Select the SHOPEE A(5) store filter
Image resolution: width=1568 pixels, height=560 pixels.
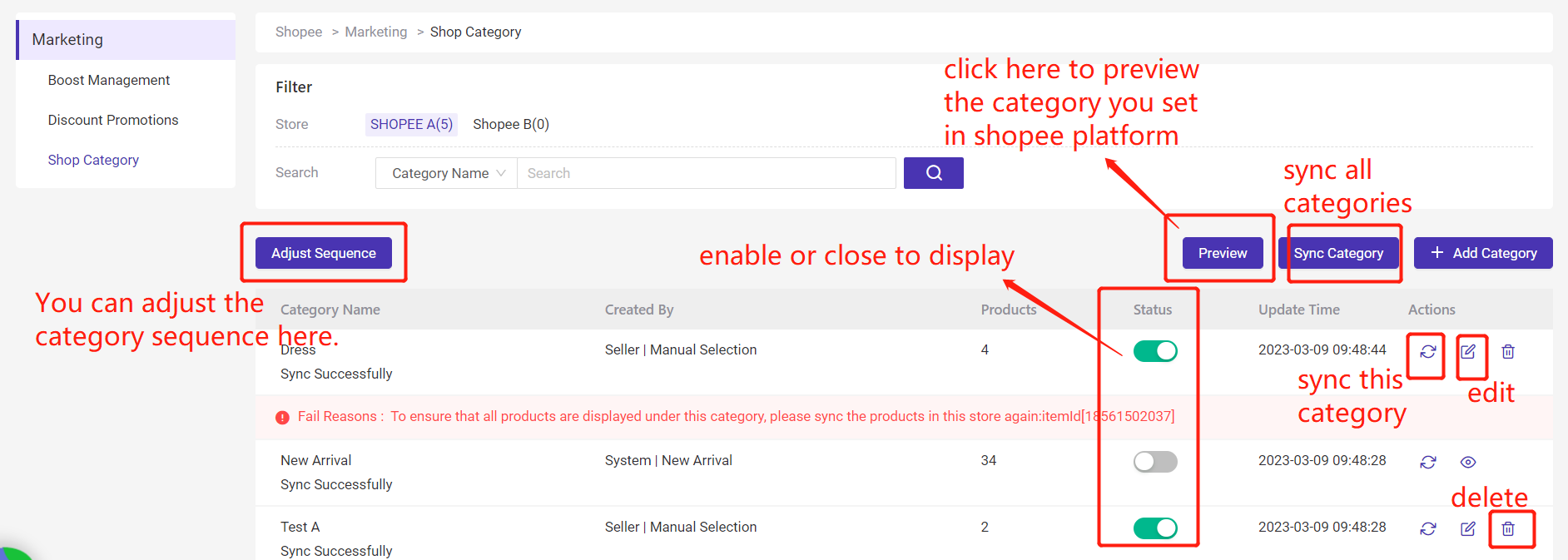411,124
